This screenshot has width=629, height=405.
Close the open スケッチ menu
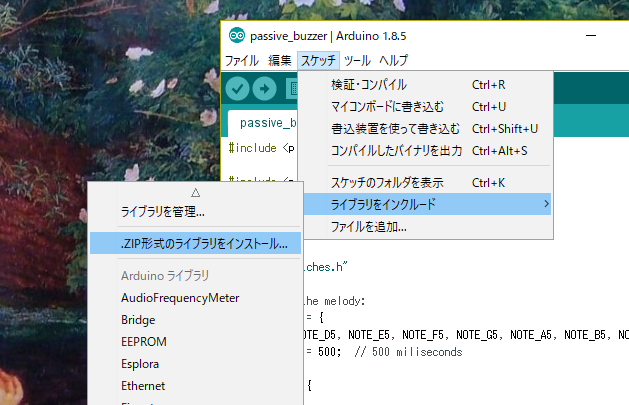coord(319,61)
